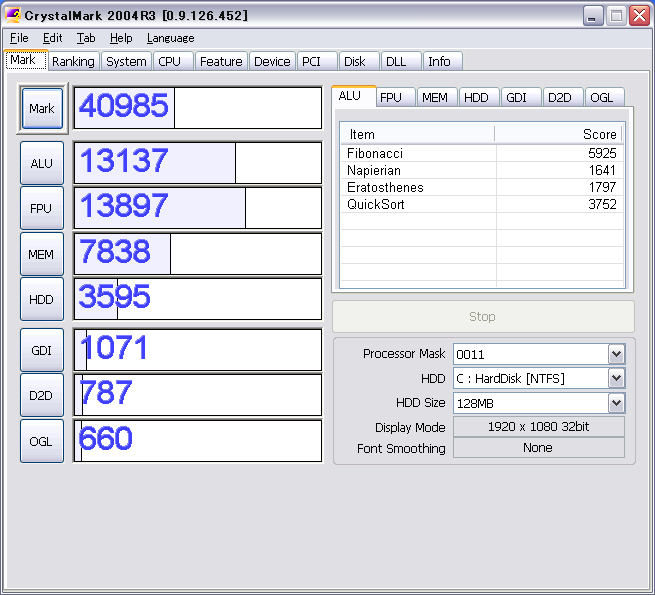The width and height of the screenshot is (655, 595).
Task: Run the HDD benchmark button
Action: [42, 299]
